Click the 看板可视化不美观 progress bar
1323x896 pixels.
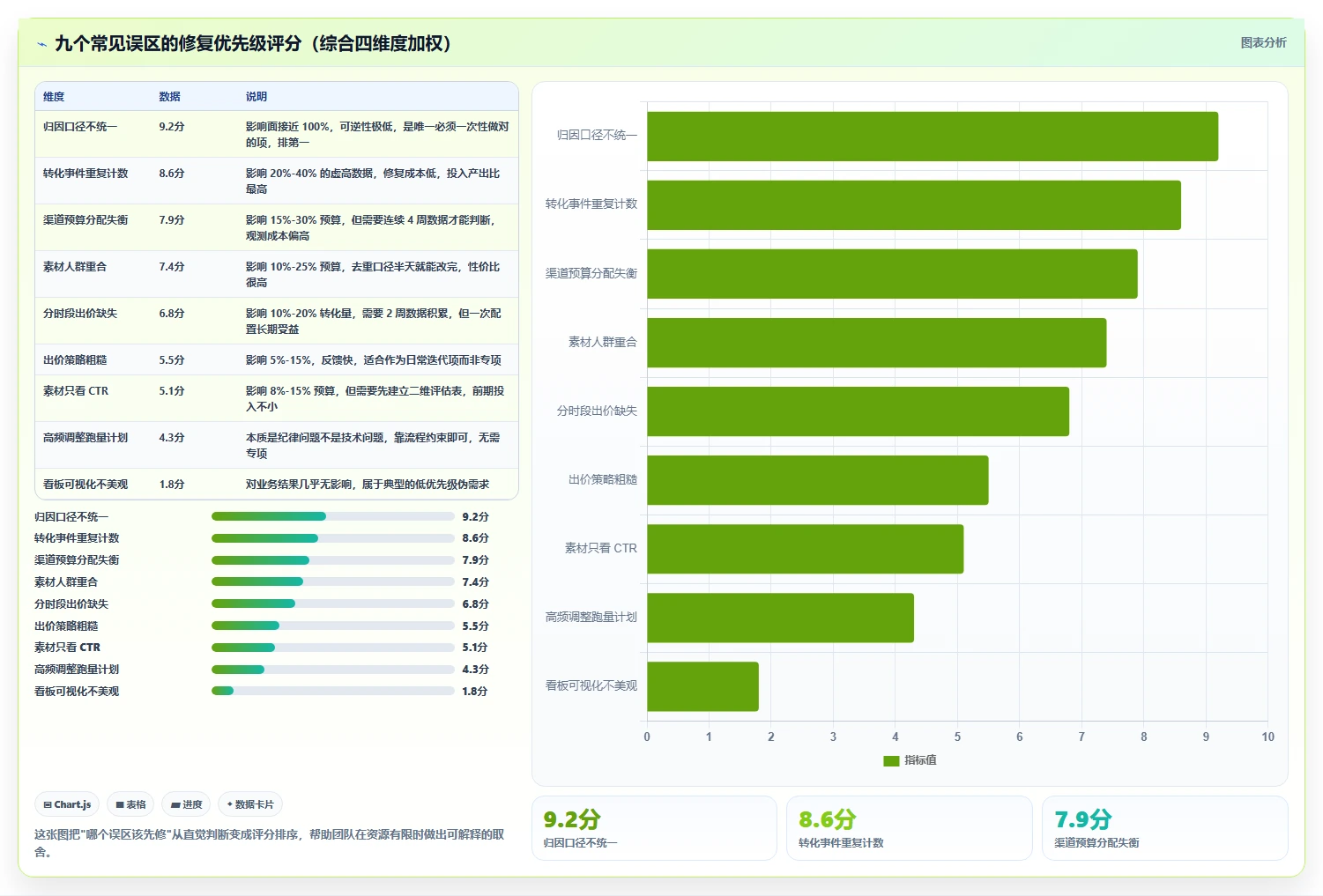tap(333, 691)
